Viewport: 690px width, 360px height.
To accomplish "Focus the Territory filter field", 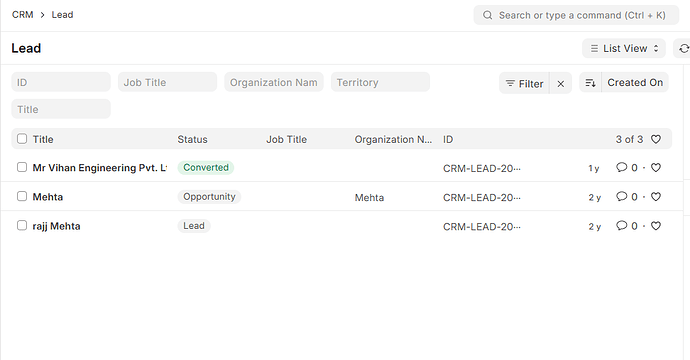I will click(x=380, y=82).
